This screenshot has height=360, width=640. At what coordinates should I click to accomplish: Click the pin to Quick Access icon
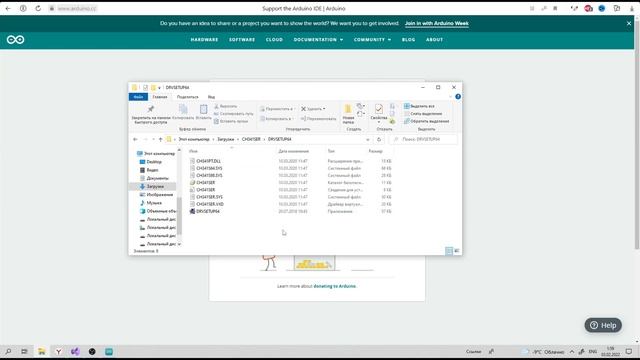click(151, 109)
